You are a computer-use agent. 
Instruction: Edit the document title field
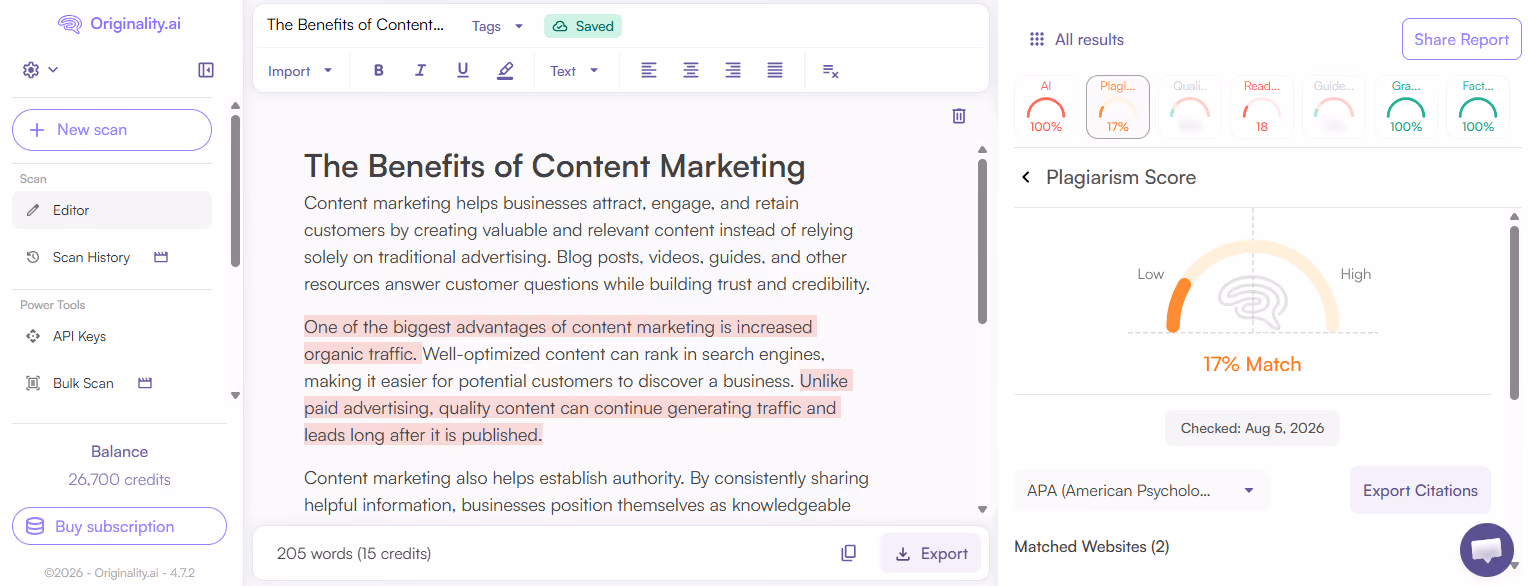pos(355,25)
